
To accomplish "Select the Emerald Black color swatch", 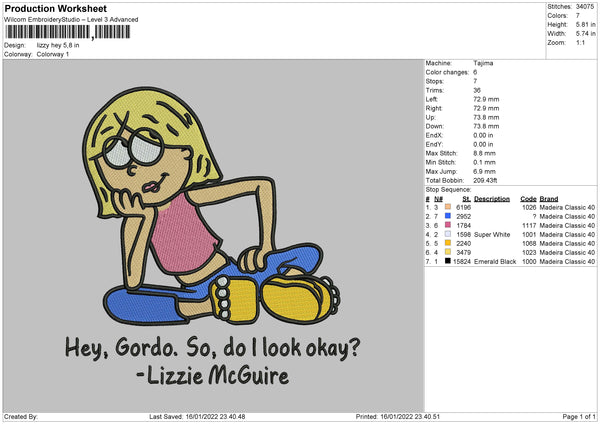I will [x=448, y=261].
